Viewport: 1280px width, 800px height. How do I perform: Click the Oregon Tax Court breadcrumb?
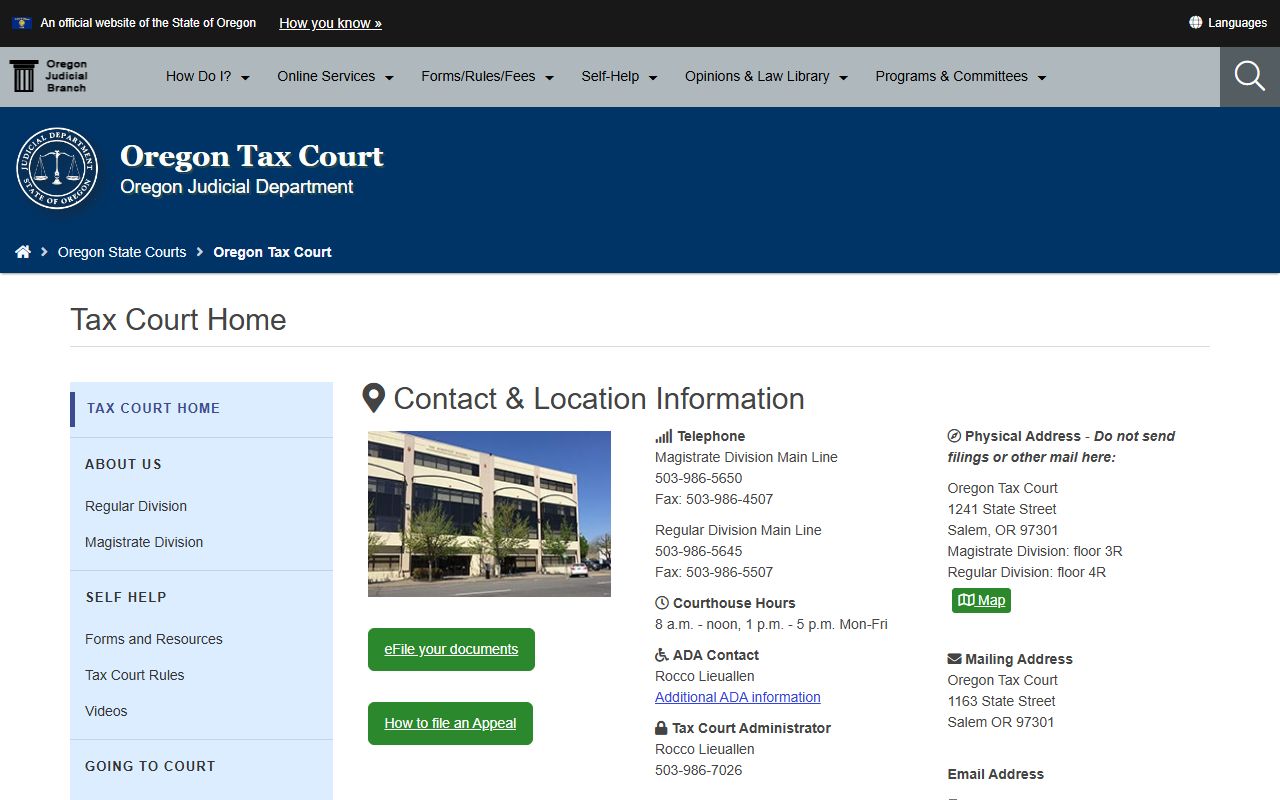[x=272, y=252]
